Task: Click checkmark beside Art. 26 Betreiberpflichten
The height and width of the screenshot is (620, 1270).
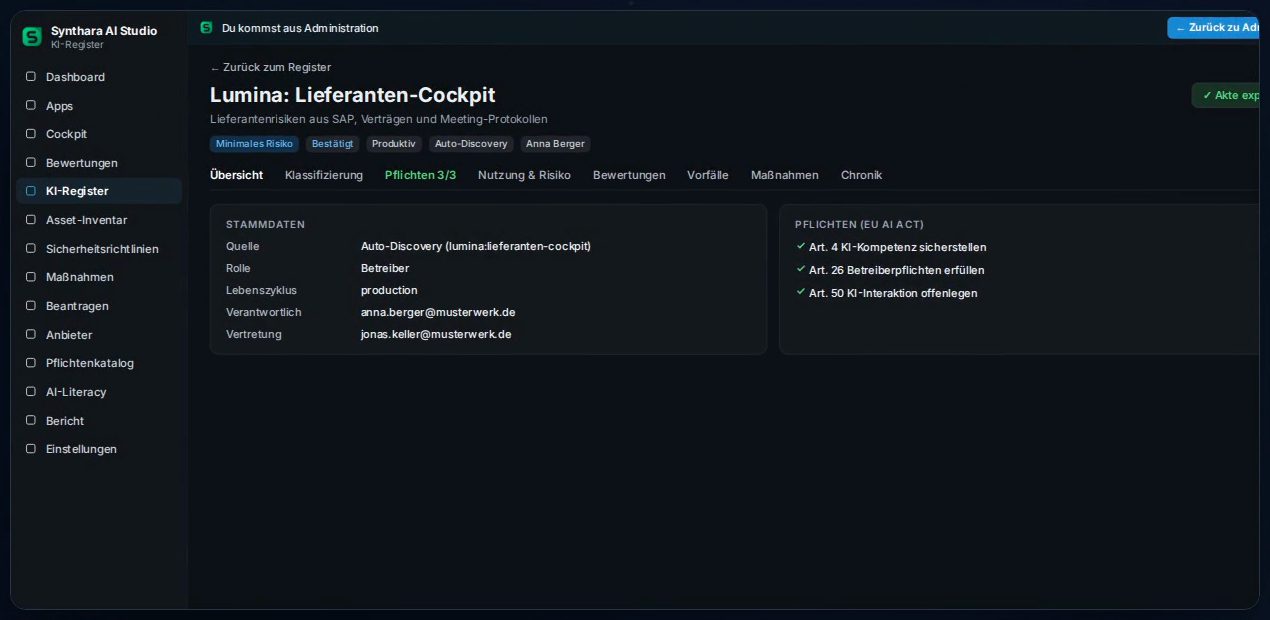Action: [x=801, y=269]
